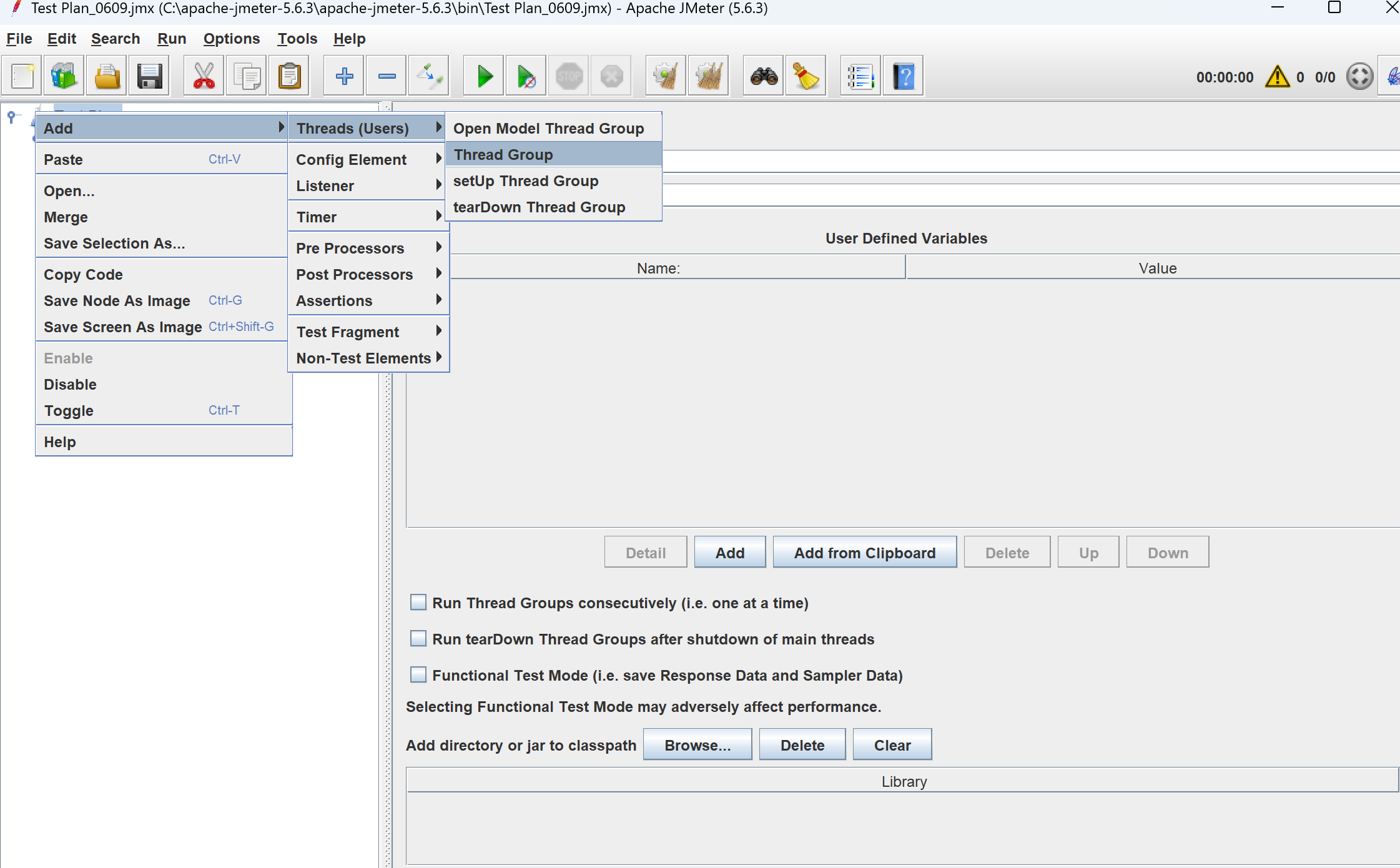Click the blue Help question-mark icon

coord(903,77)
